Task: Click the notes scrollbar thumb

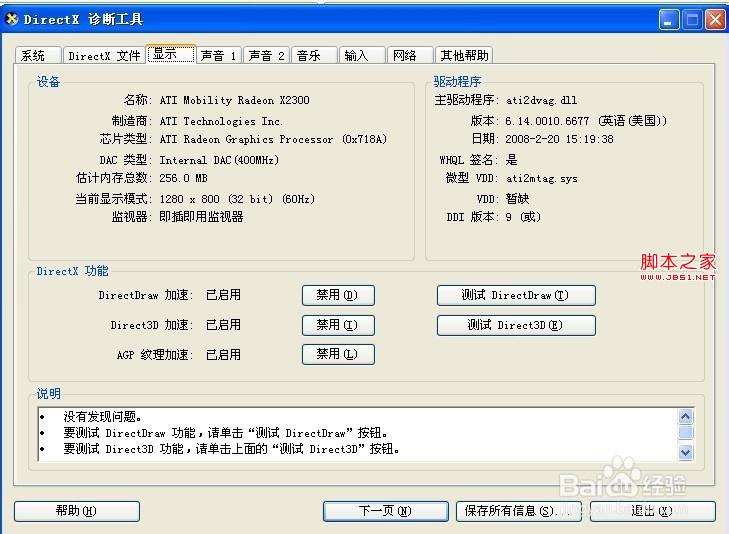Action: pyautogui.click(x=686, y=433)
